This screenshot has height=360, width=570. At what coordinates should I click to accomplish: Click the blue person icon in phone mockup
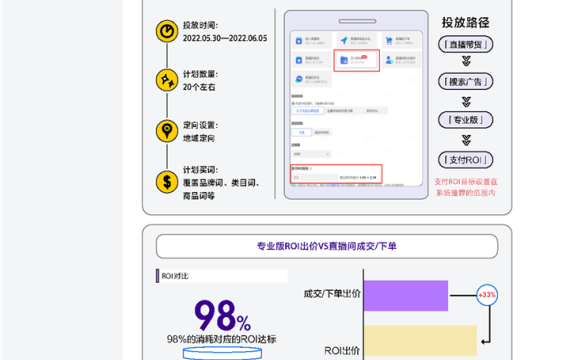point(389,60)
